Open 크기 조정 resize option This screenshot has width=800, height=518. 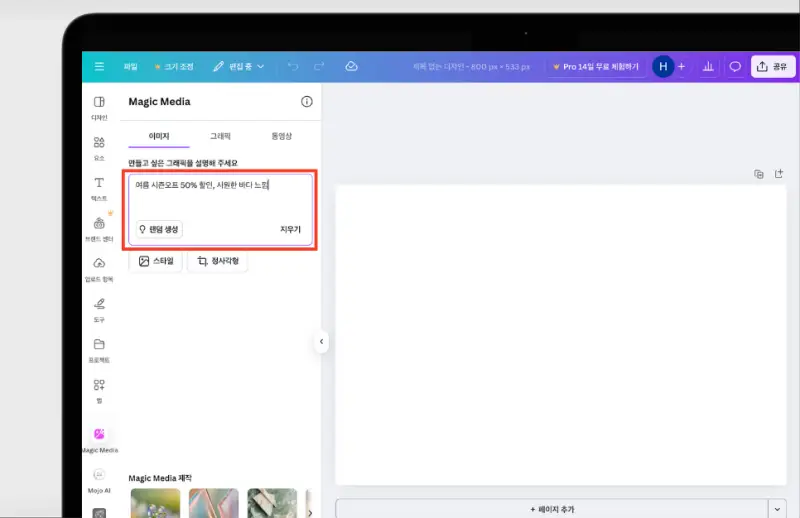click(x=174, y=66)
